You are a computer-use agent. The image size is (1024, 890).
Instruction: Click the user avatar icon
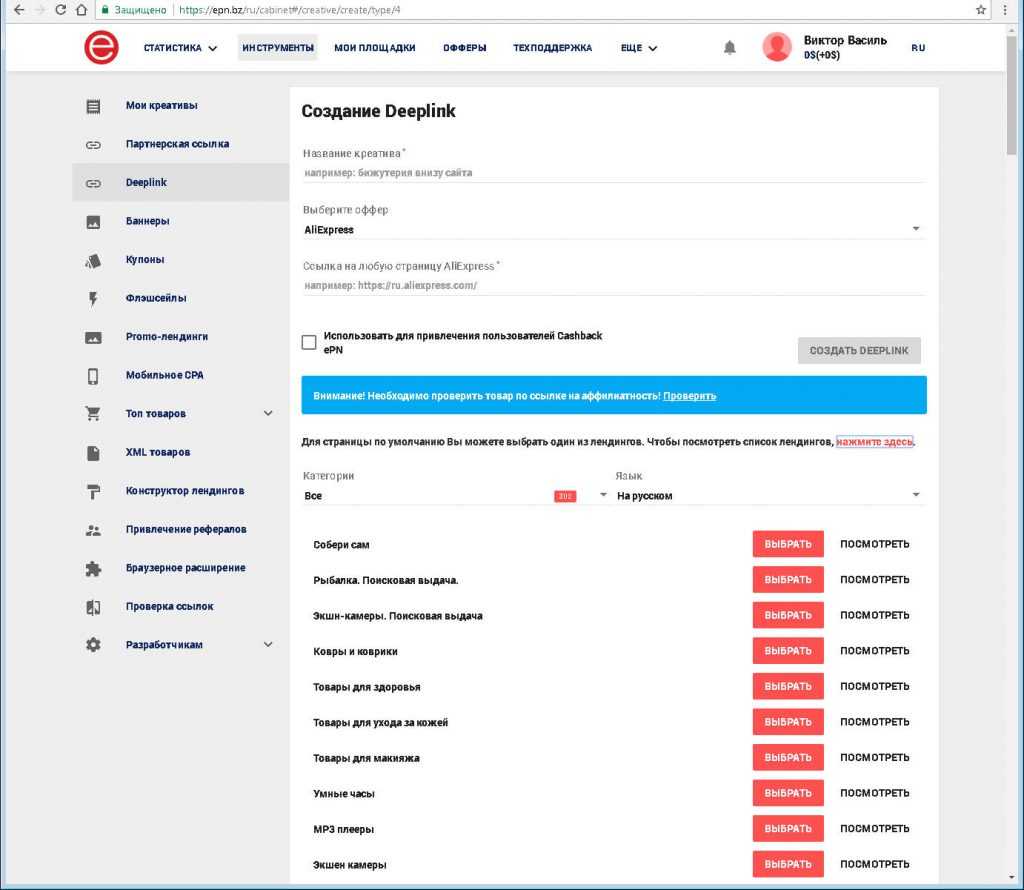(777, 47)
